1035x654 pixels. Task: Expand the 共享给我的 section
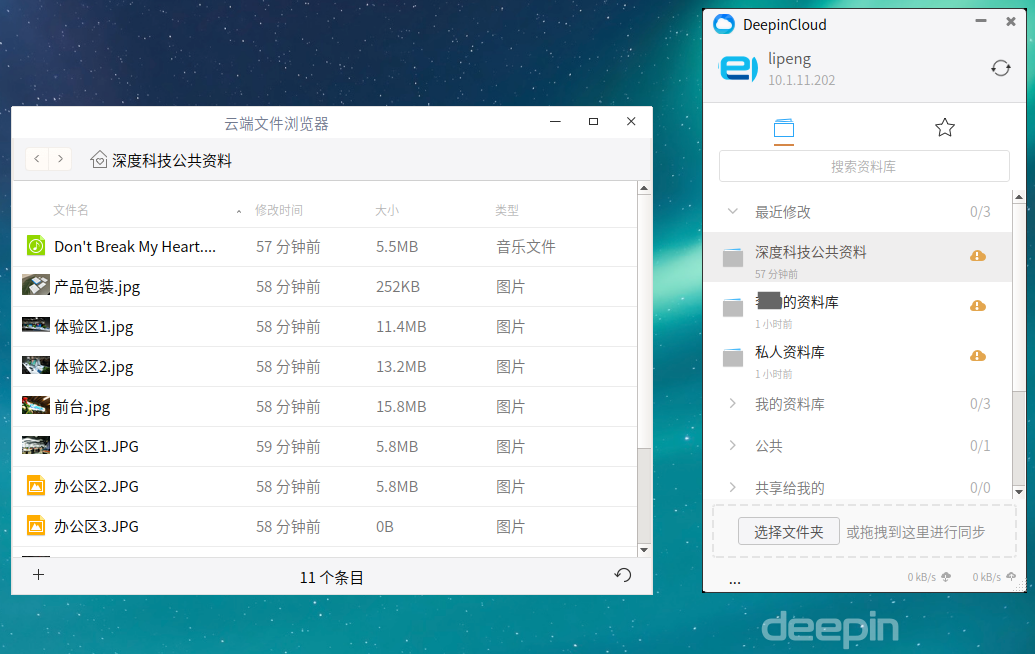coord(732,488)
